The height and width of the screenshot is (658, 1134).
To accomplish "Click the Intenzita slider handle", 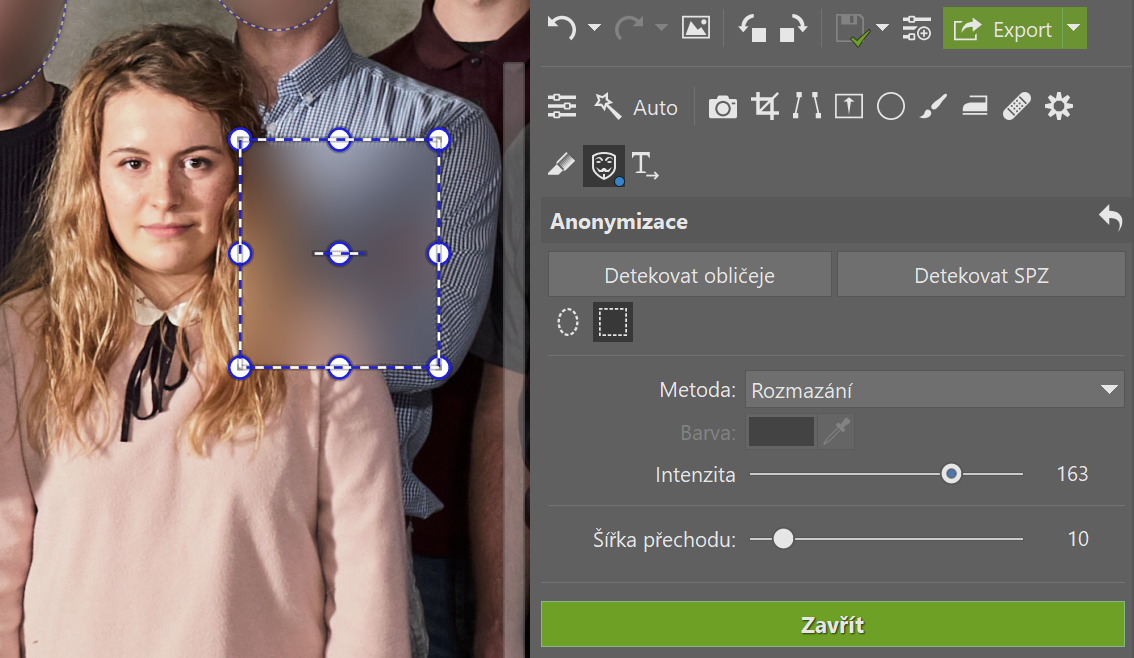I will click(x=951, y=474).
